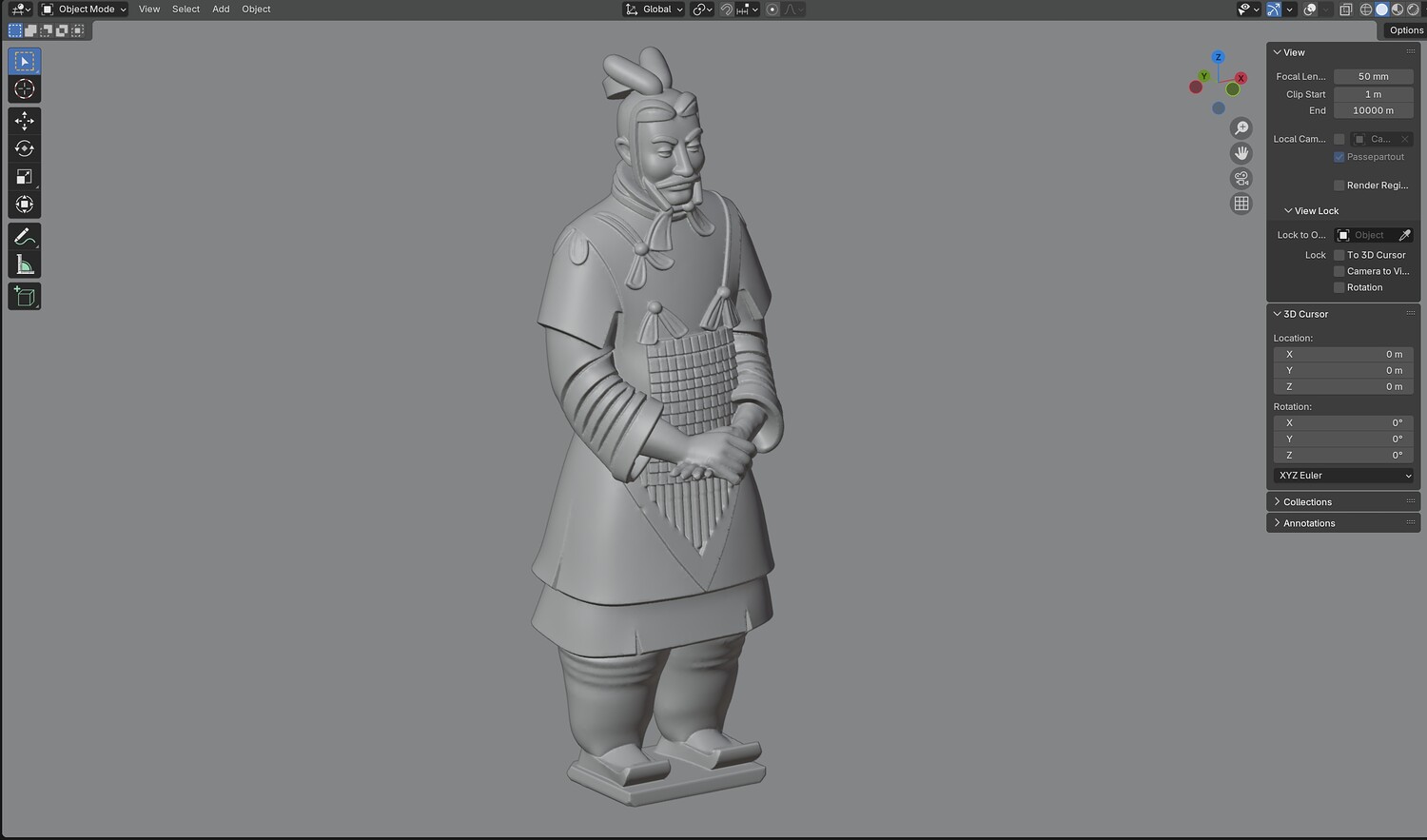Set selection mode to new selection
The height and width of the screenshot is (840, 1427).
15,30
